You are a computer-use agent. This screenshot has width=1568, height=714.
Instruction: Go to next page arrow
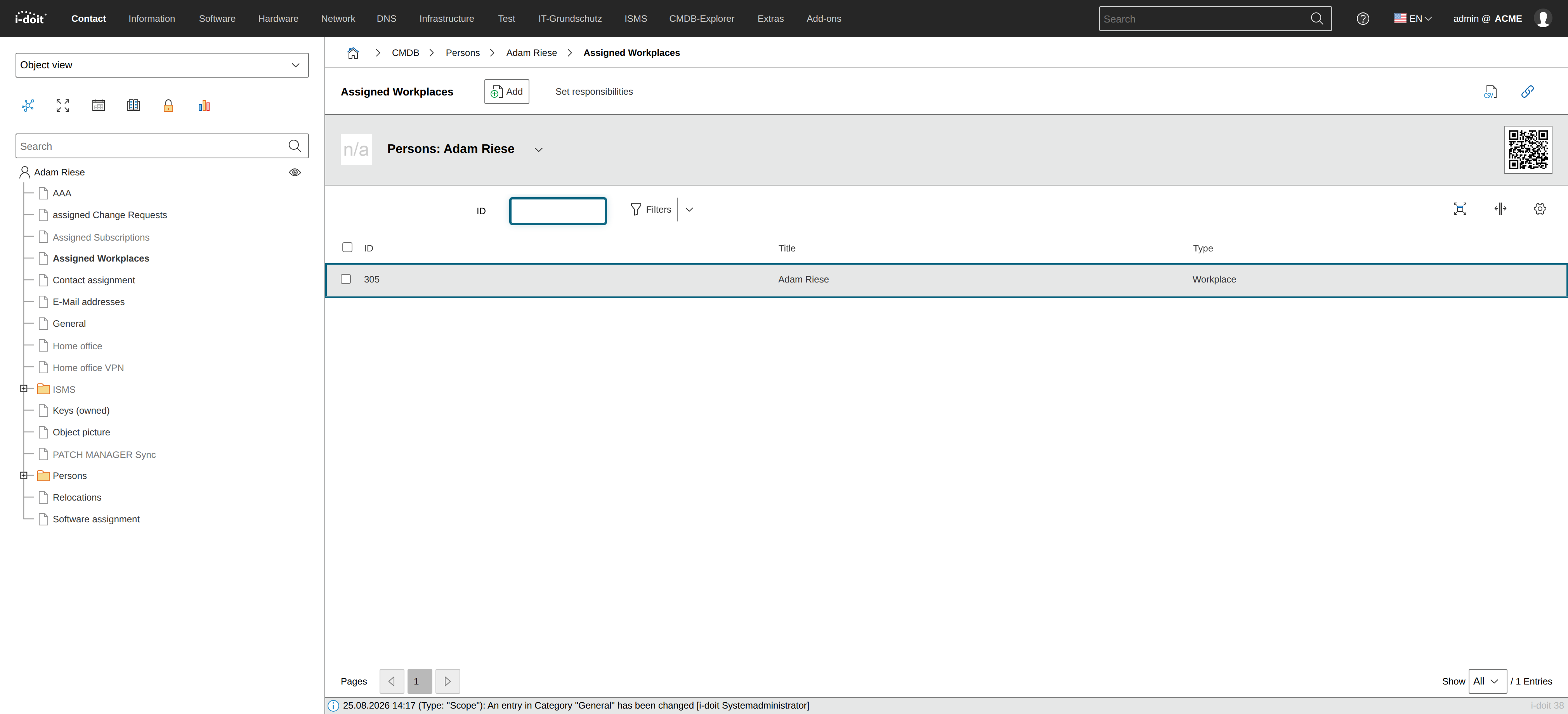[448, 681]
